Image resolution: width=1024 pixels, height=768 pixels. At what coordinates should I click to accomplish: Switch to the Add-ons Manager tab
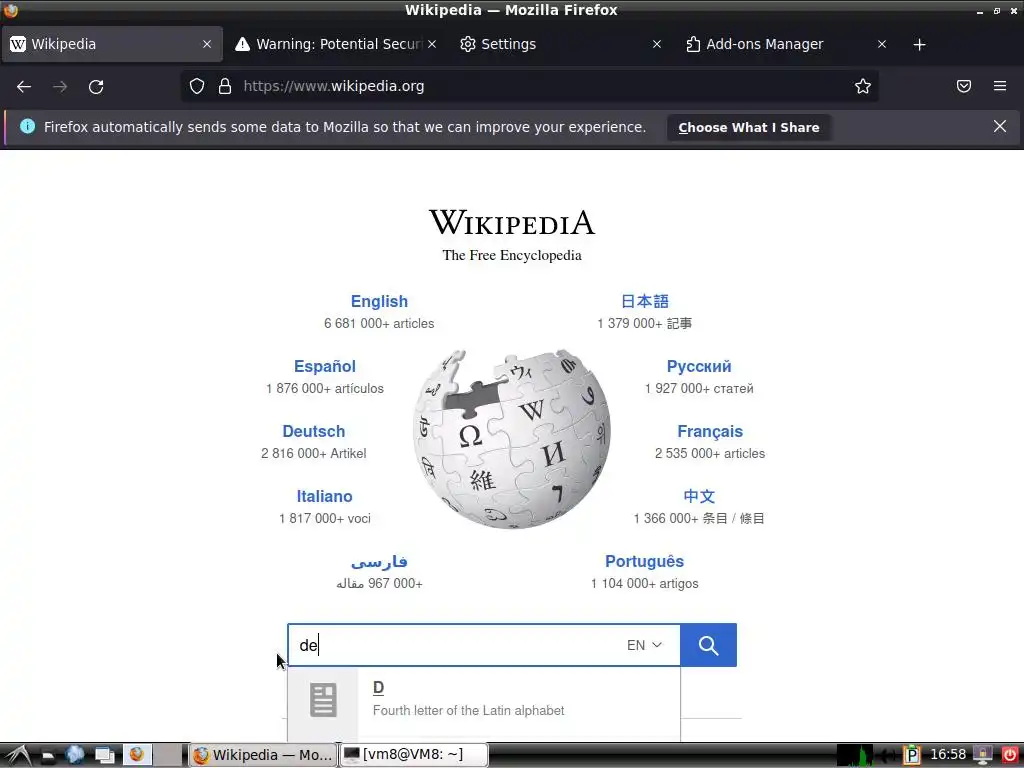786,44
